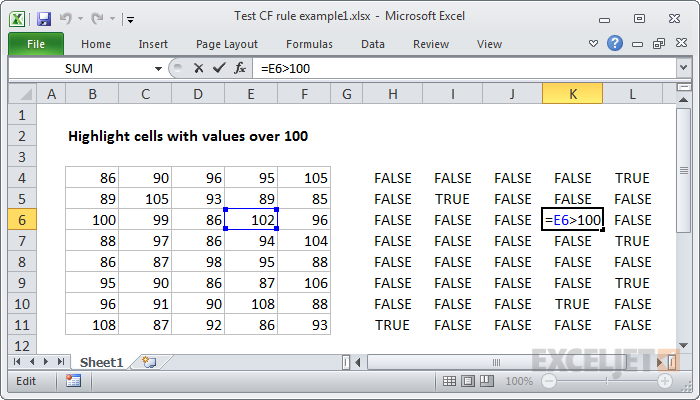Click the Select All corner button
Image resolution: width=700 pixels, height=400 pixels.
click(x=23, y=94)
